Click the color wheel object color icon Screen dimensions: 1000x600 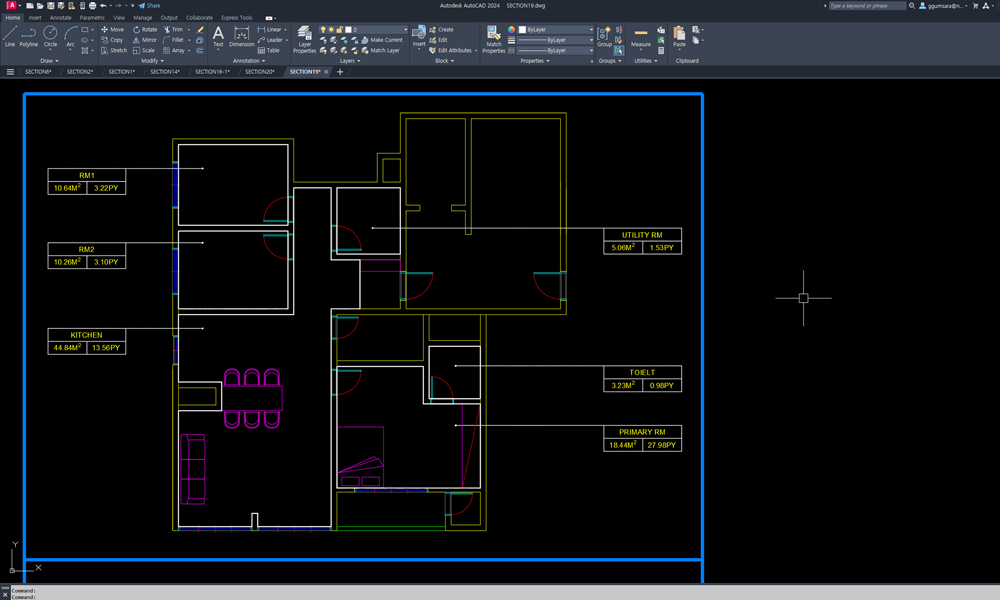click(511, 29)
